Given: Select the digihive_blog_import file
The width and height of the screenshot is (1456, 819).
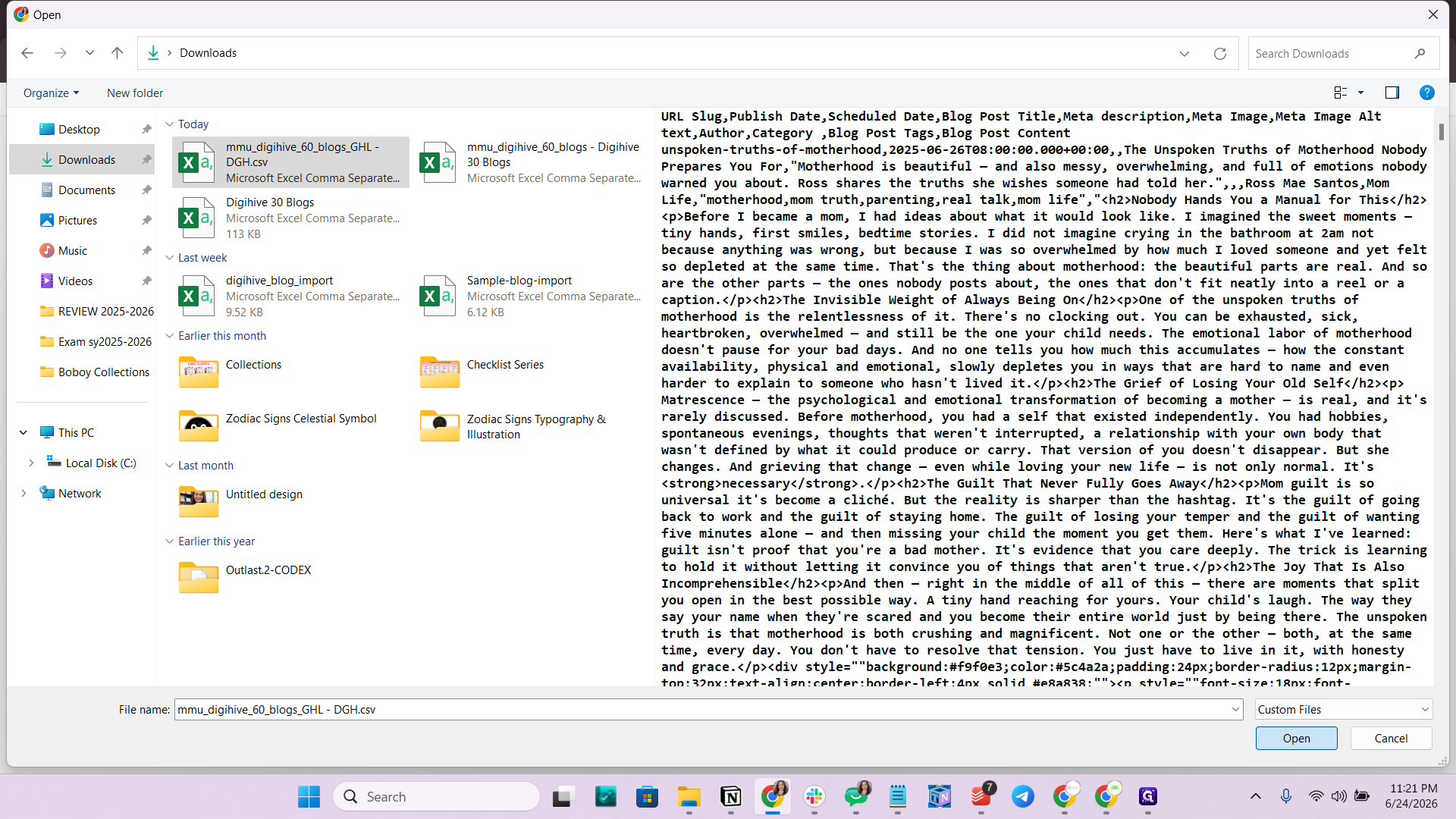Looking at the screenshot, I should (x=291, y=297).
